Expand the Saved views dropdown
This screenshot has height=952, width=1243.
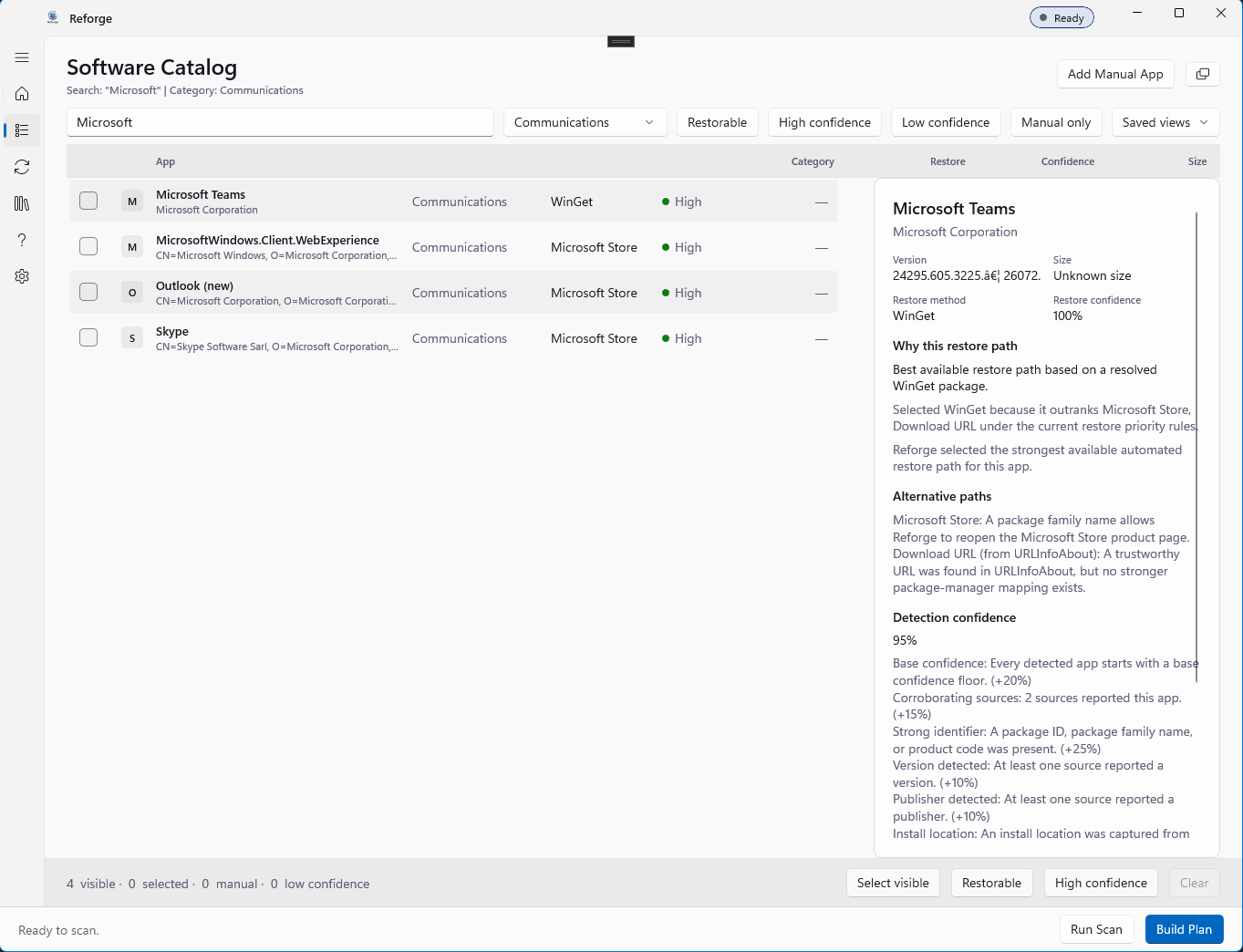[x=1165, y=122]
